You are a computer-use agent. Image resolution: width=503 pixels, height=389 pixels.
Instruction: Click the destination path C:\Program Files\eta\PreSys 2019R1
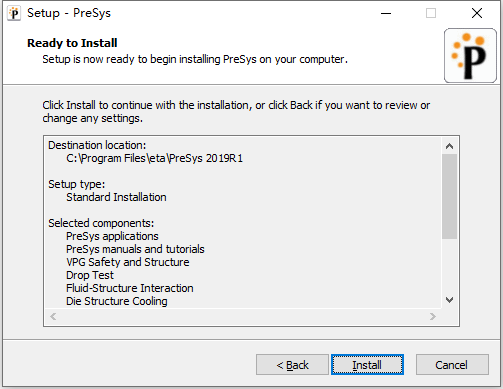[155, 158]
